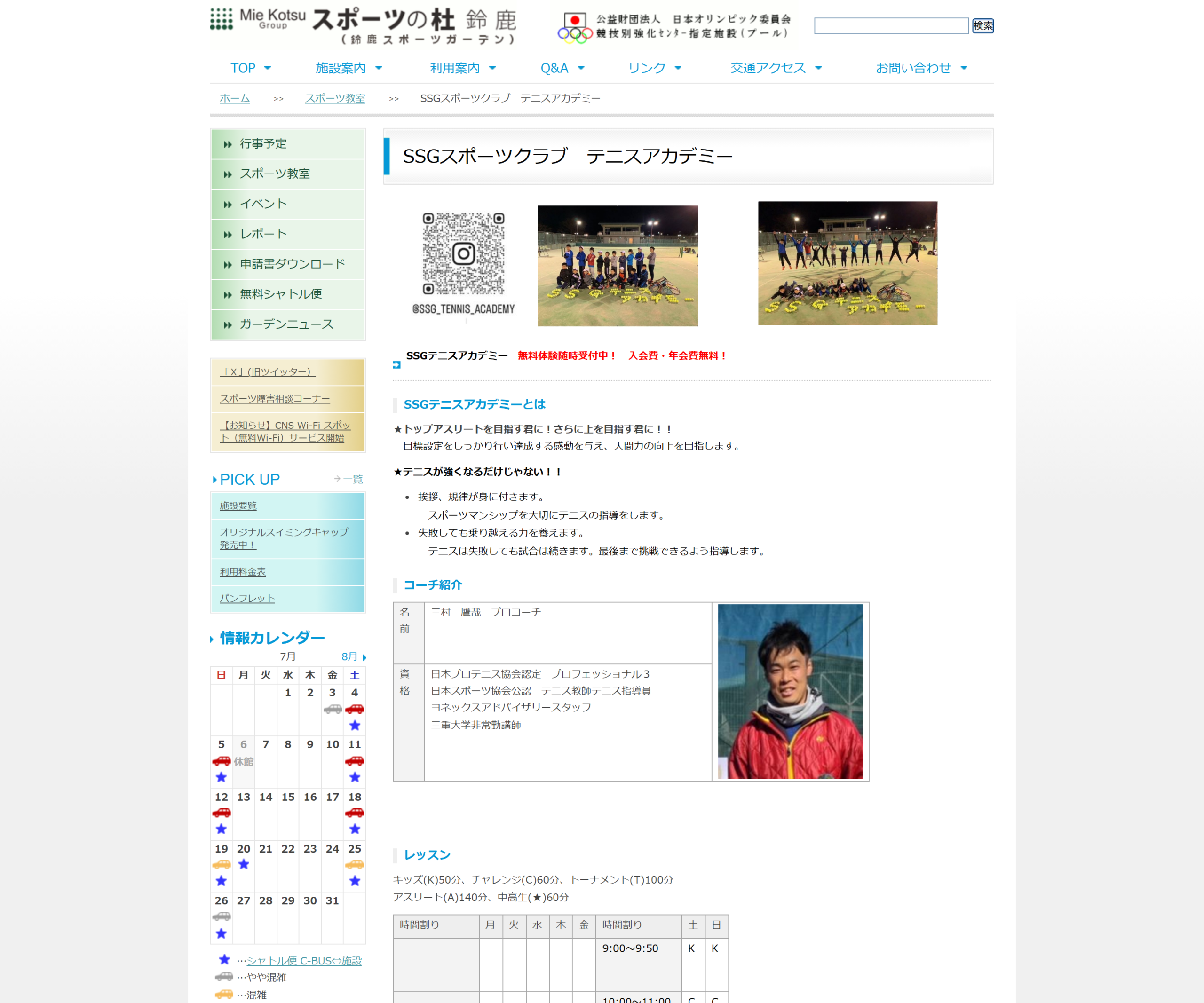
Task: Click the orange car 混雑 legend icon
Action: pos(223,994)
